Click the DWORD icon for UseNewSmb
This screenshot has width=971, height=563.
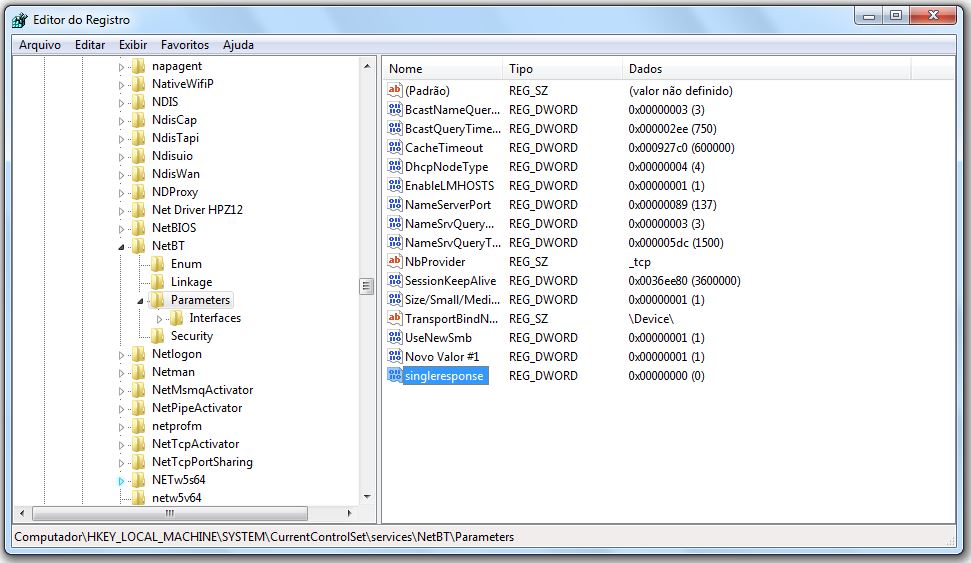pyautogui.click(x=394, y=338)
